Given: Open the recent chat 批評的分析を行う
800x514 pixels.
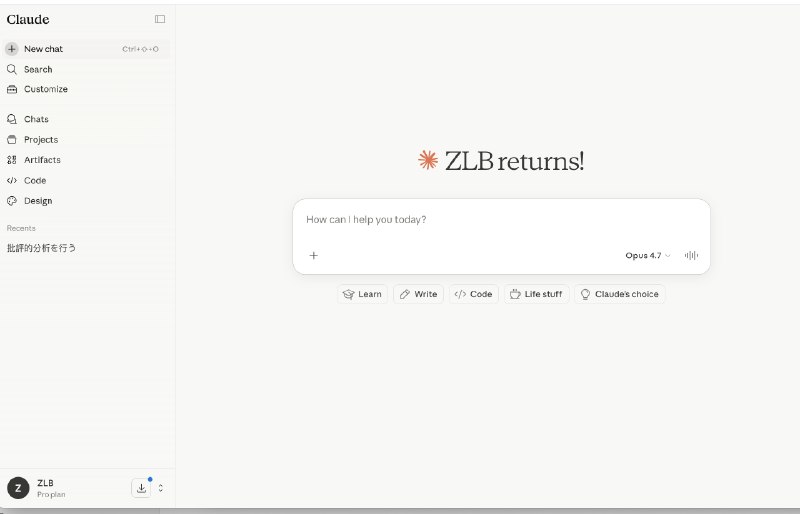Looking at the screenshot, I should point(42,248).
